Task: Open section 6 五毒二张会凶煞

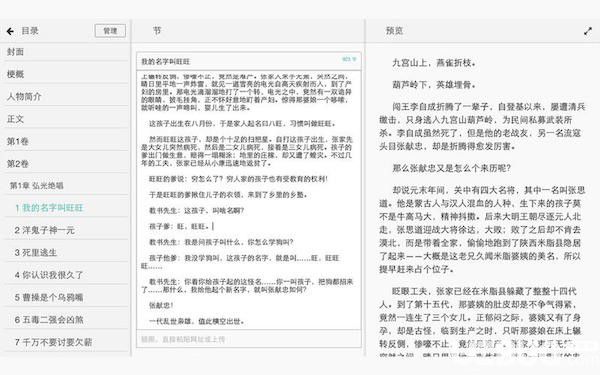Action: 67,320
